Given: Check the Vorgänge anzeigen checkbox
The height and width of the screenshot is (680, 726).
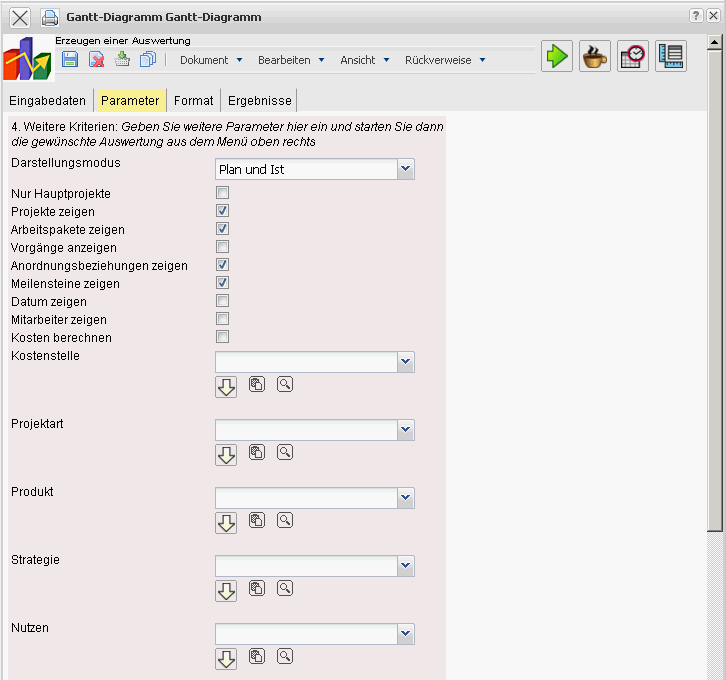Looking at the screenshot, I should tap(222, 247).
